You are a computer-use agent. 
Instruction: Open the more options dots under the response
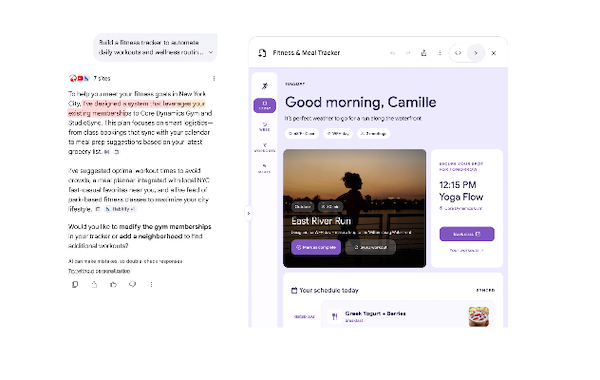point(152,284)
